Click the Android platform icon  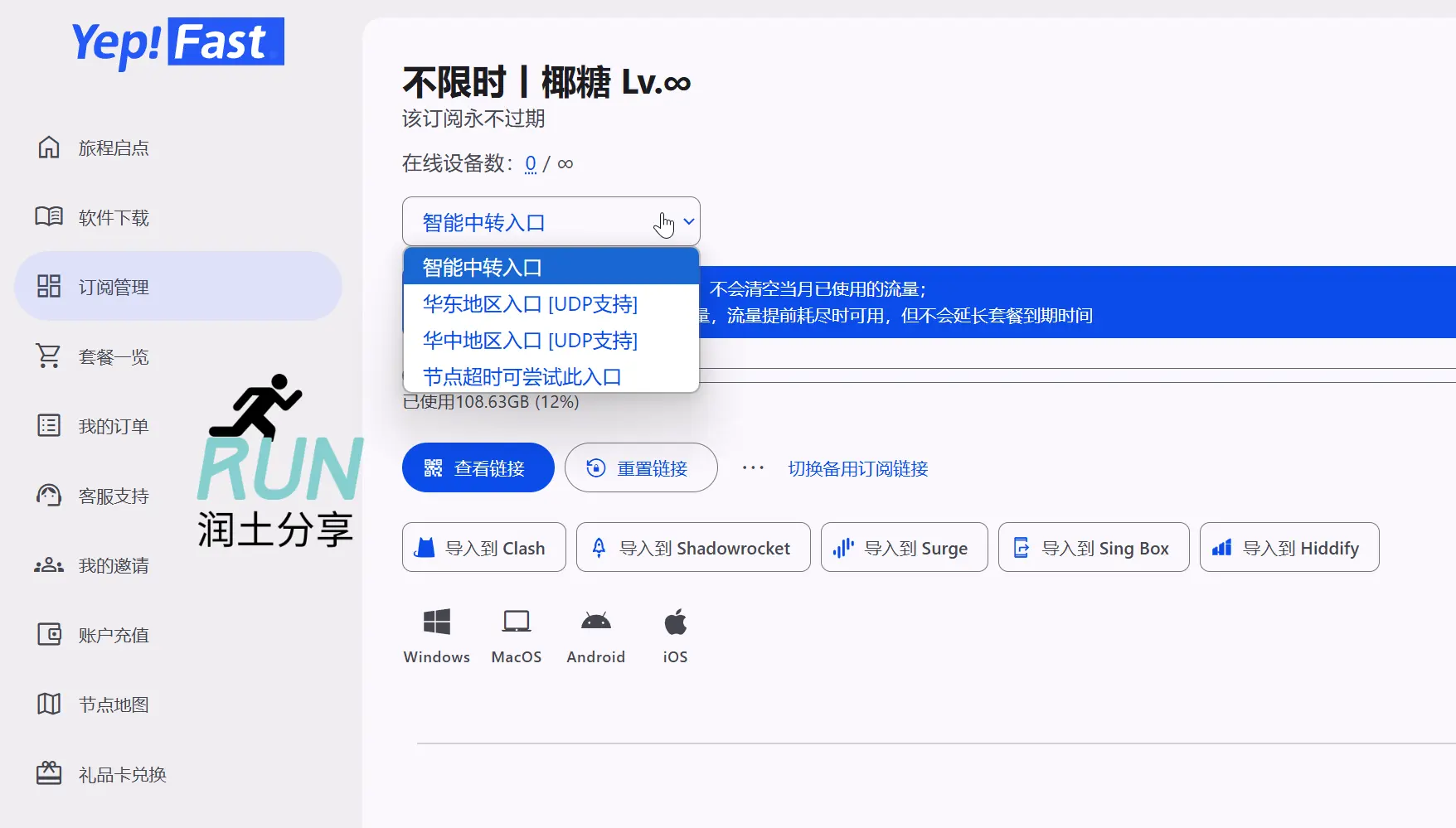(x=595, y=621)
